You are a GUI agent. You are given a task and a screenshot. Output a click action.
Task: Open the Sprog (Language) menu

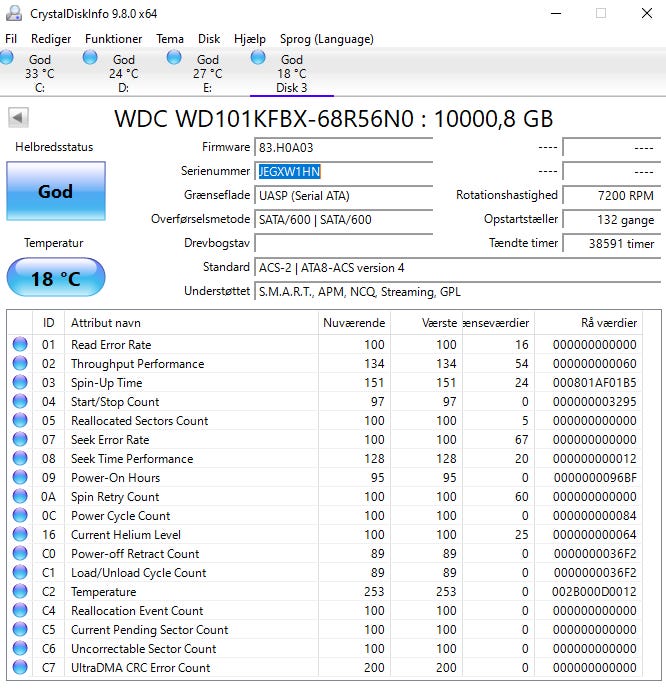point(326,39)
